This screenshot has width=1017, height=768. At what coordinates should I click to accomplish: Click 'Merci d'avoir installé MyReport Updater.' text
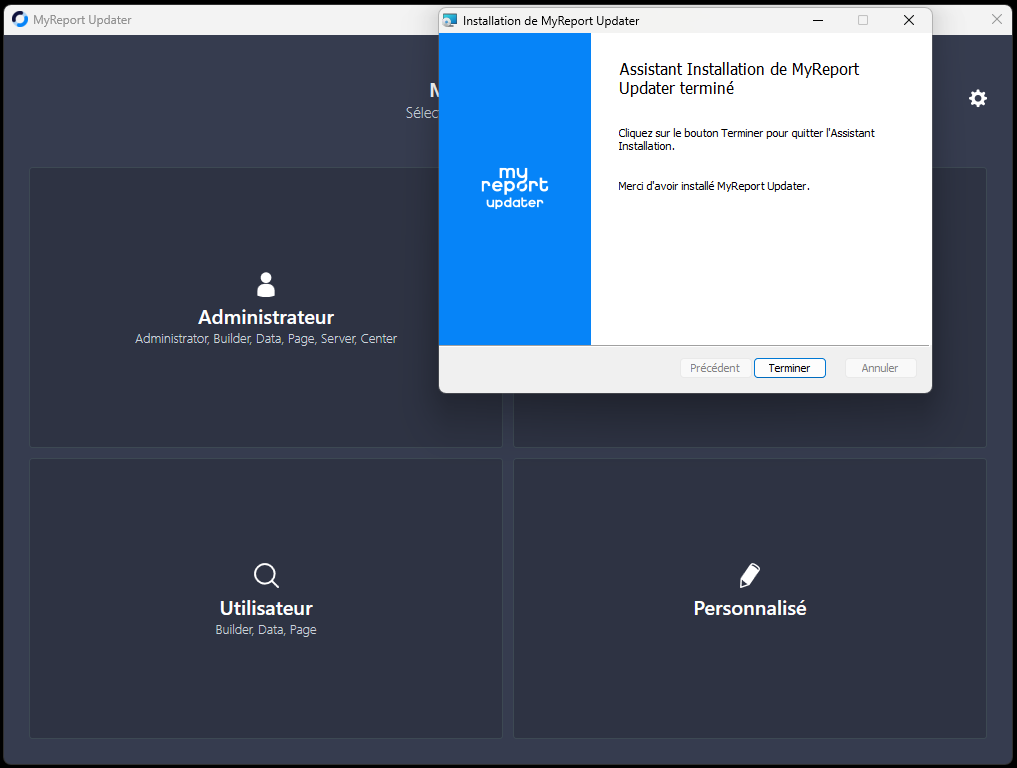pos(714,186)
